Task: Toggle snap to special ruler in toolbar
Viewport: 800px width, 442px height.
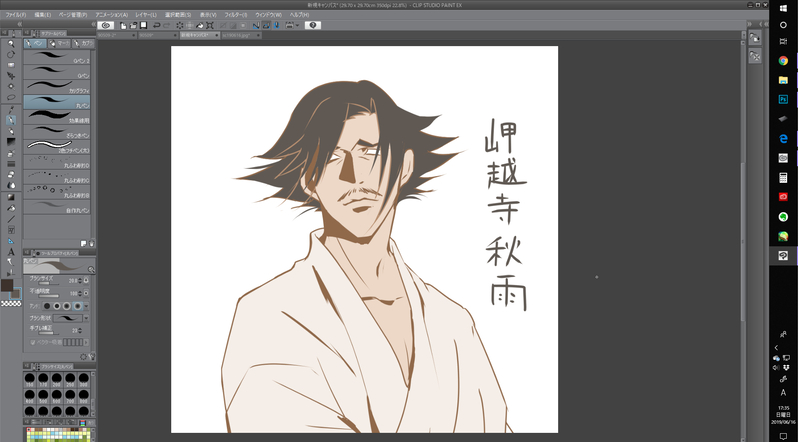Action: pyautogui.click(x=266, y=25)
